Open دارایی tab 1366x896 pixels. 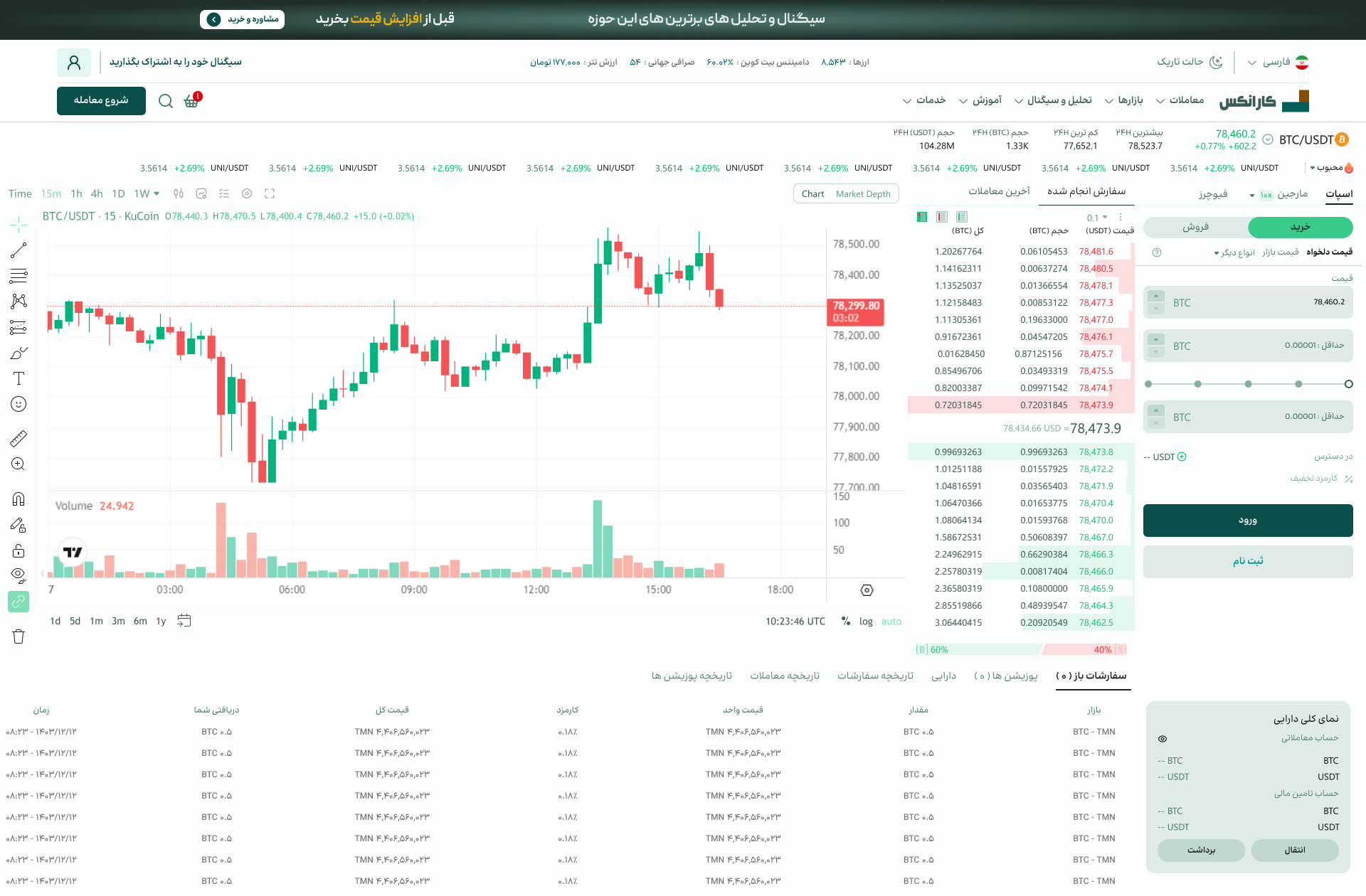[x=944, y=676]
